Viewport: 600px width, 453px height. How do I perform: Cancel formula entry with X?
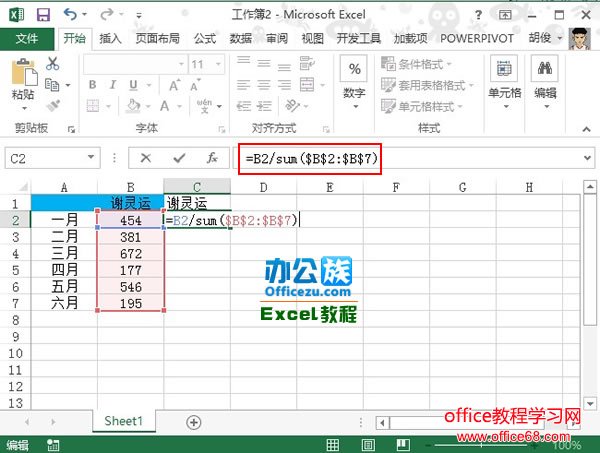146,158
